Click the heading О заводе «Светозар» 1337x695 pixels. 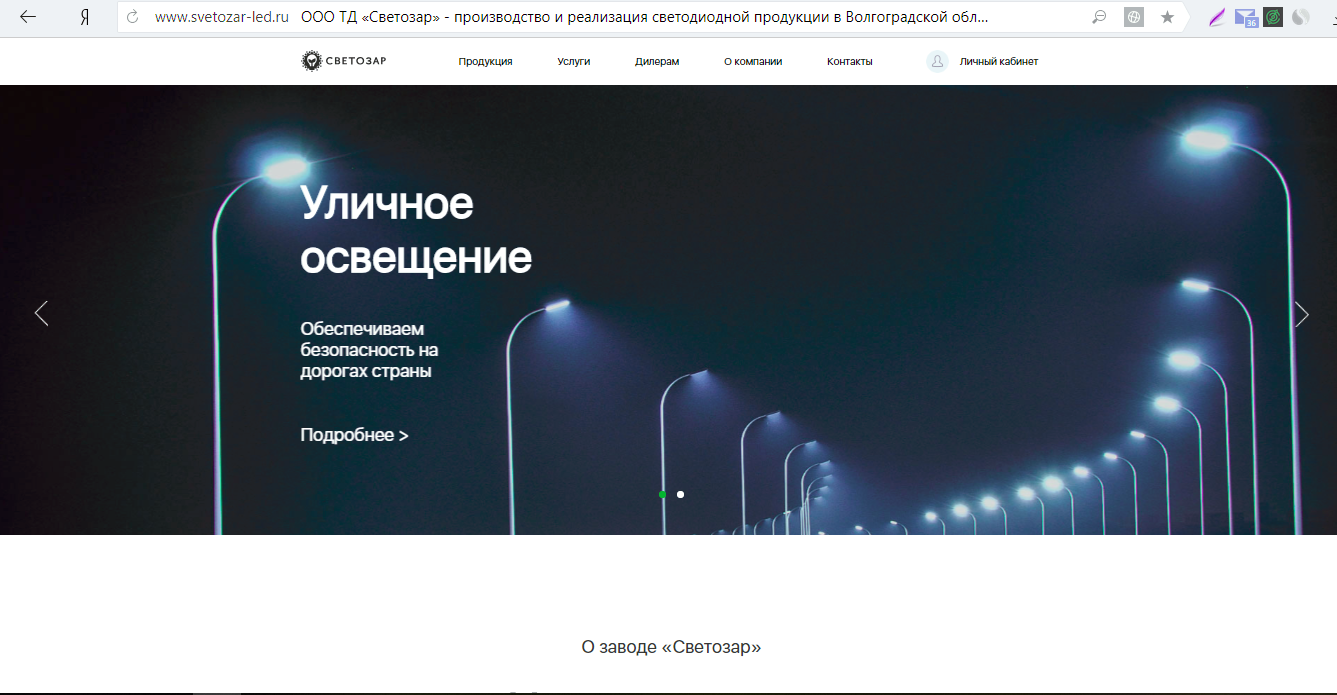[671, 647]
